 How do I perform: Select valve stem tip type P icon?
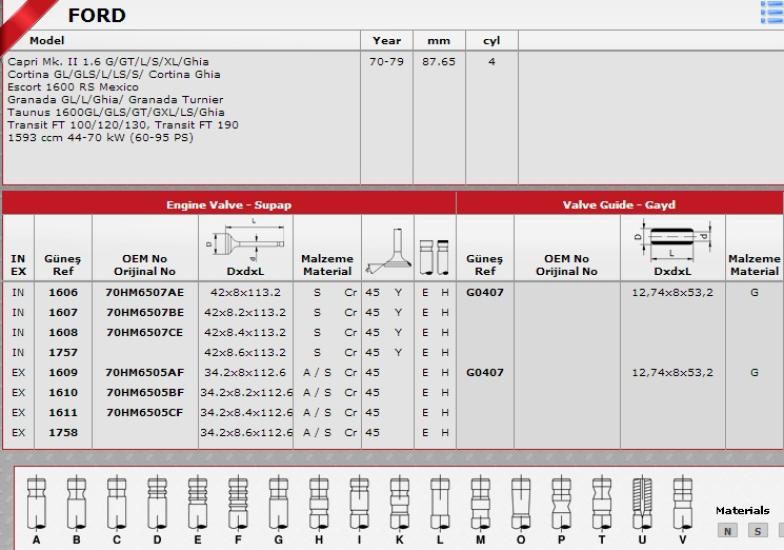point(561,503)
